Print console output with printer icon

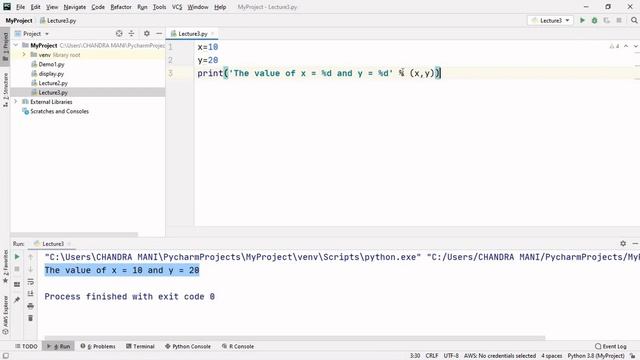click(x=31, y=306)
